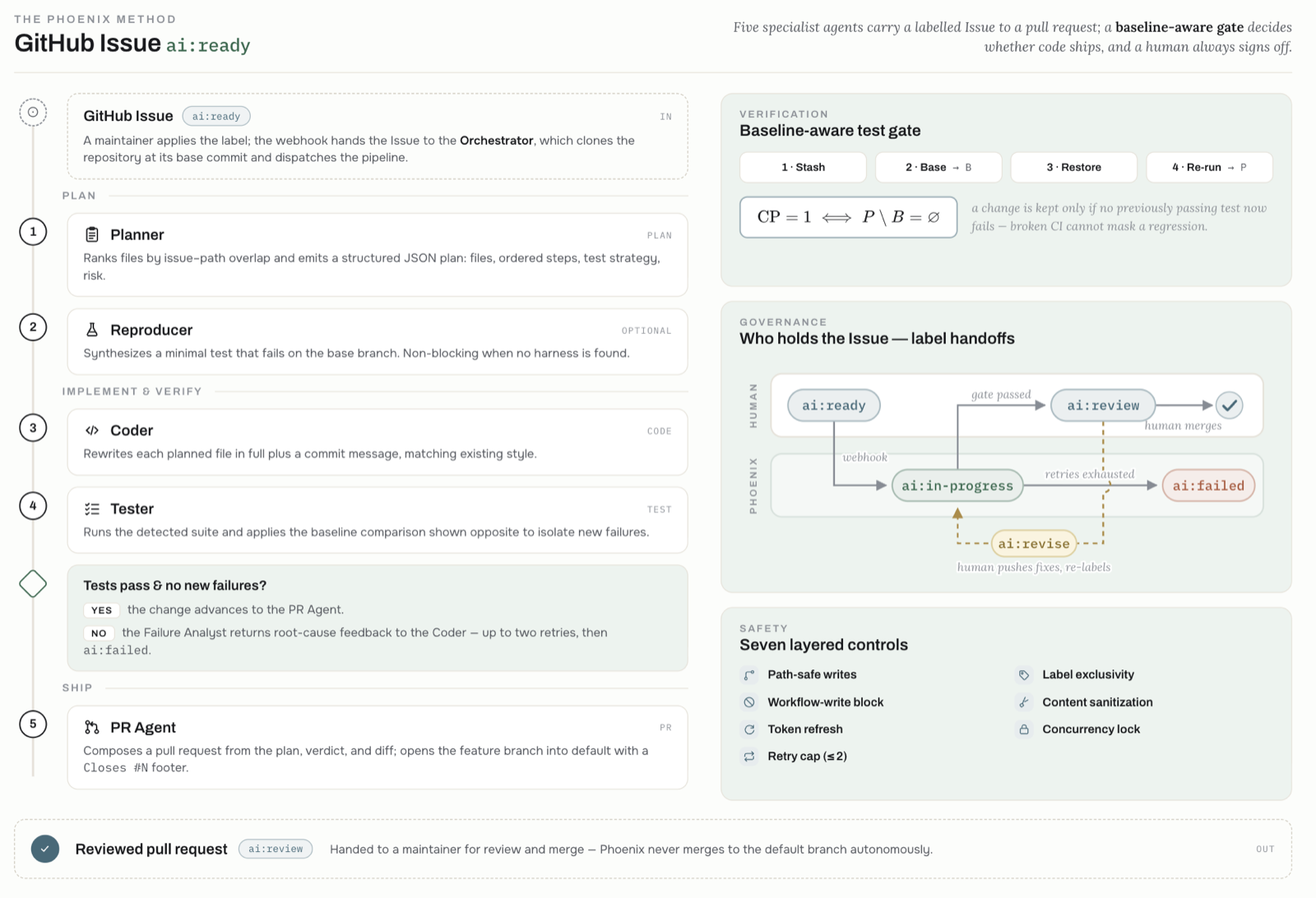
Task: Click step number 1 circle on timeline
Action: point(33,232)
